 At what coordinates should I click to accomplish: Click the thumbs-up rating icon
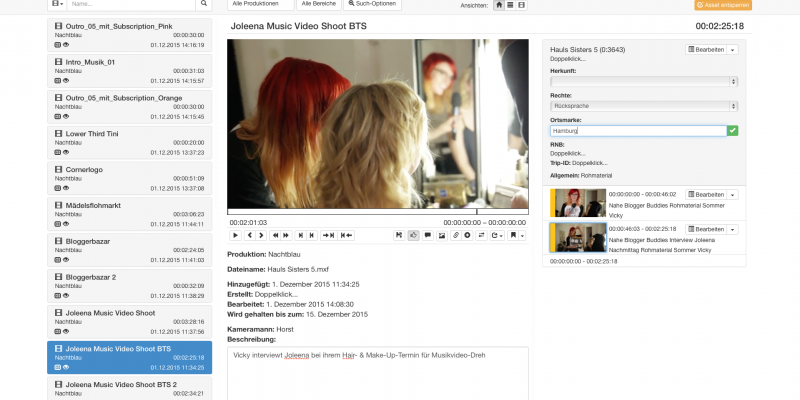(x=413, y=235)
